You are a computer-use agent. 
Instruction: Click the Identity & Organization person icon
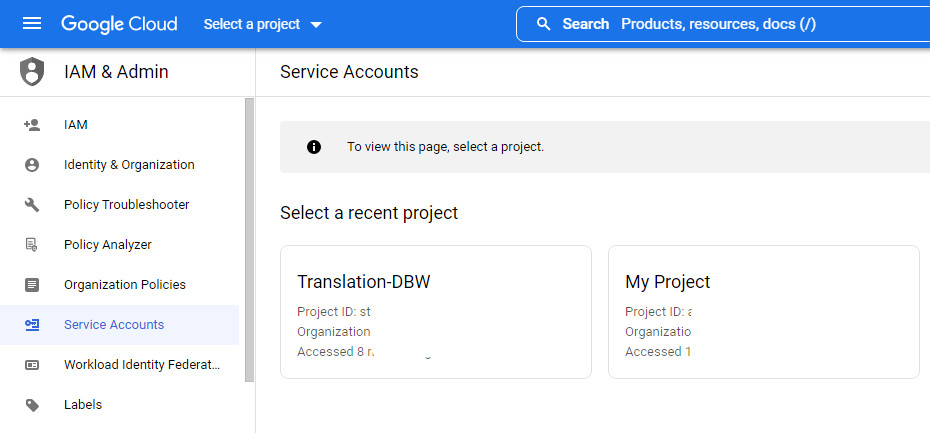point(31,165)
